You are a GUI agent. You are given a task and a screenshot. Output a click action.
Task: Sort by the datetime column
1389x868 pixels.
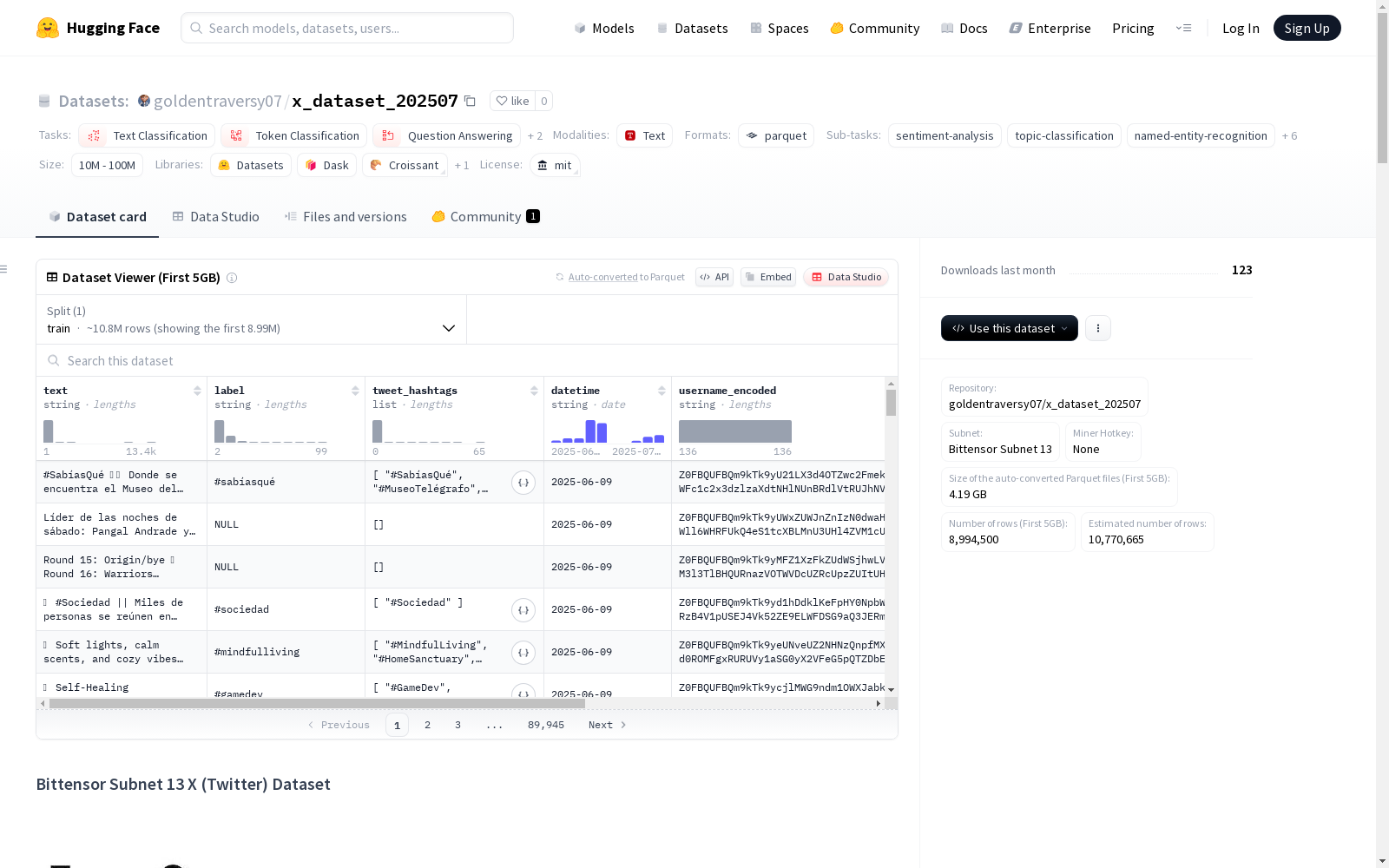(662, 391)
